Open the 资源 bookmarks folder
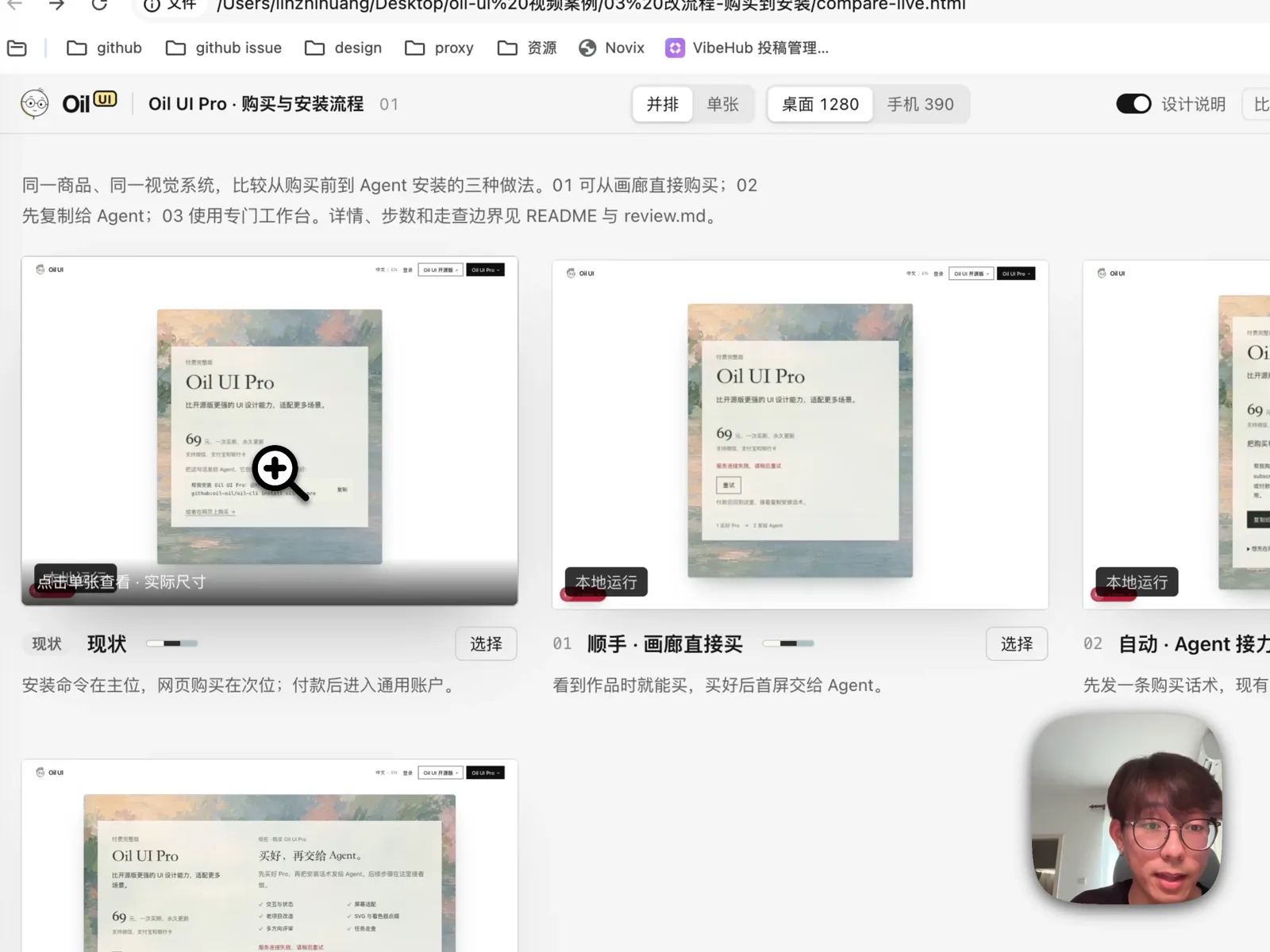Screen dimensions: 1270x952 point(527,48)
